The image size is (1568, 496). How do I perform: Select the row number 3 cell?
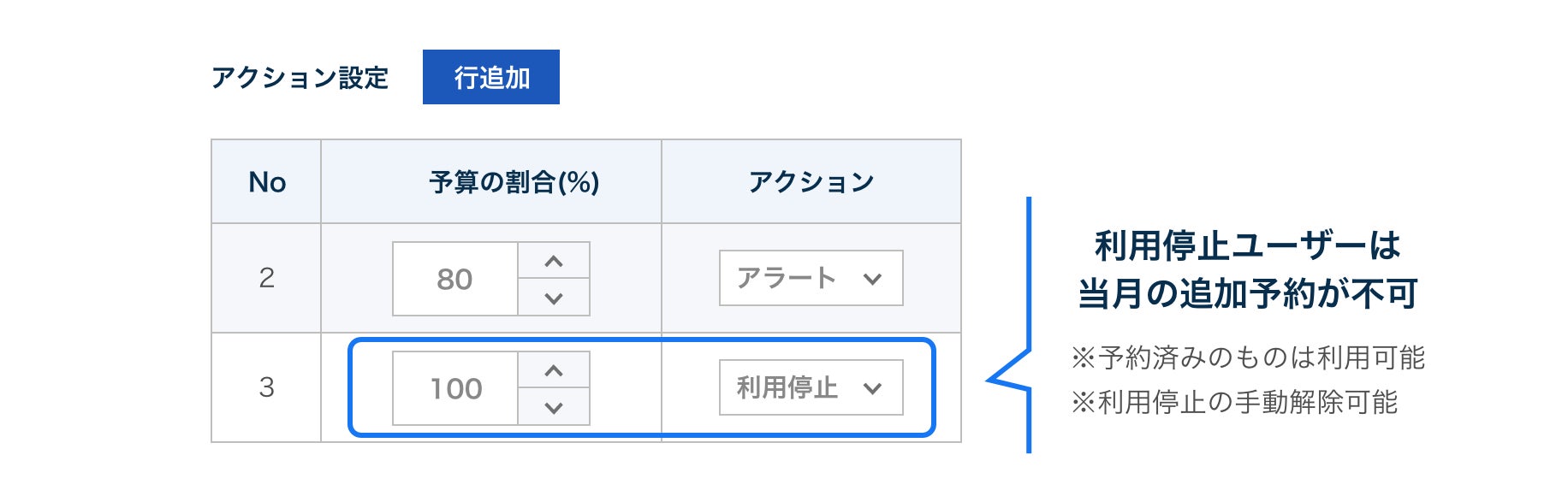coord(266,387)
